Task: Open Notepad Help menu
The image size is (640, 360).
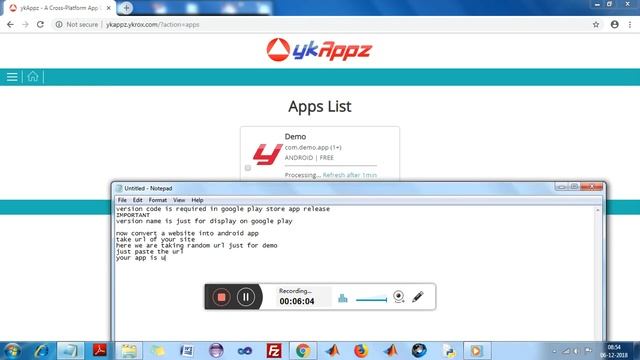Action: point(197,200)
